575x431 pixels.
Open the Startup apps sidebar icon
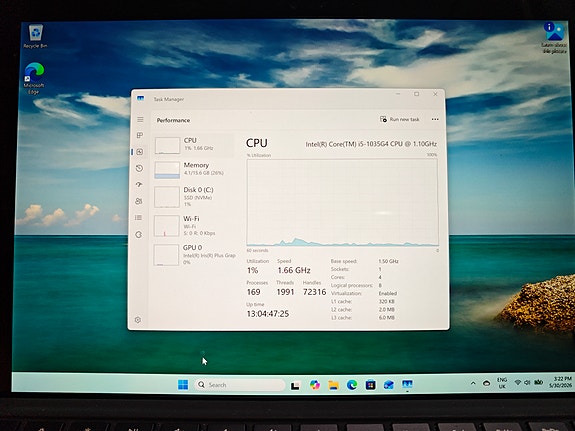point(139,185)
